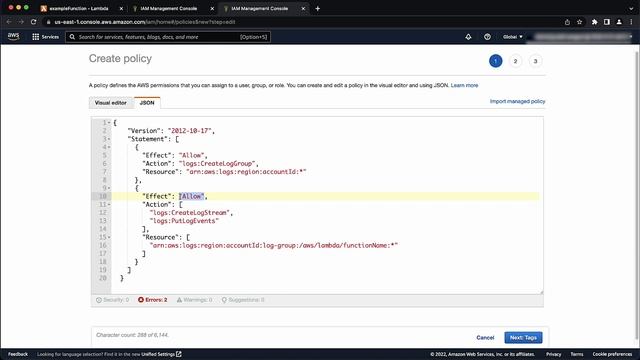The height and width of the screenshot is (360, 640).
Task: Reload the page with the refresh icon
Action: (33, 22)
